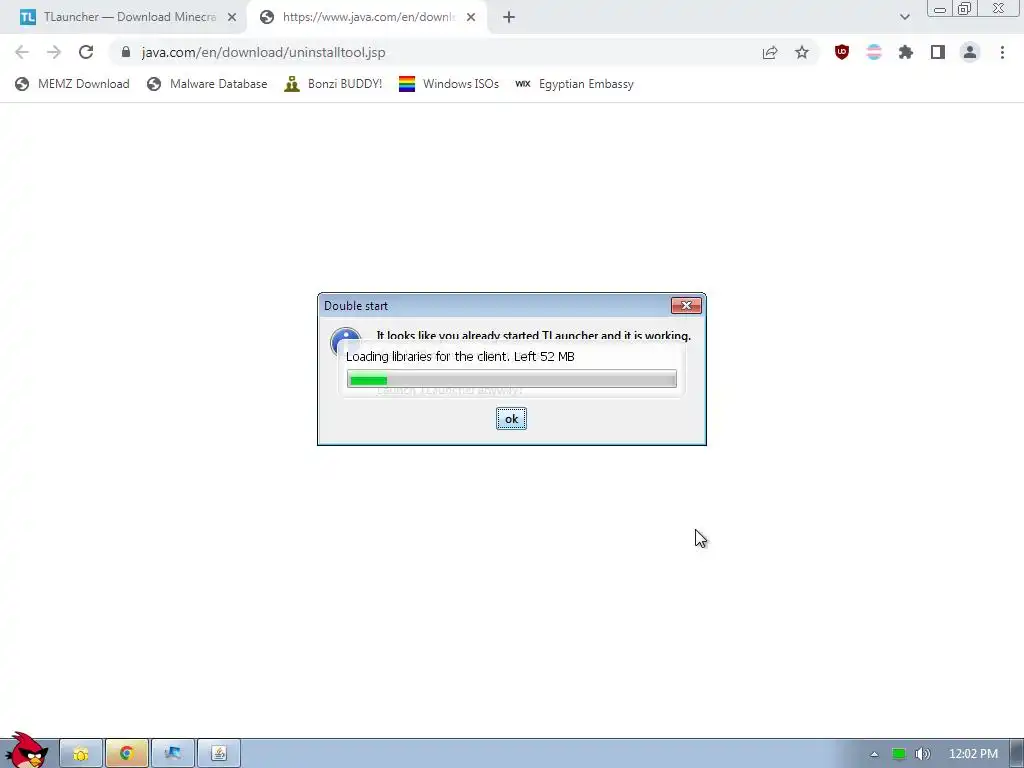Click the loading libraries progress bar
Image resolution: width=1024 pixels, height=768 pixels.
[512, 379]
